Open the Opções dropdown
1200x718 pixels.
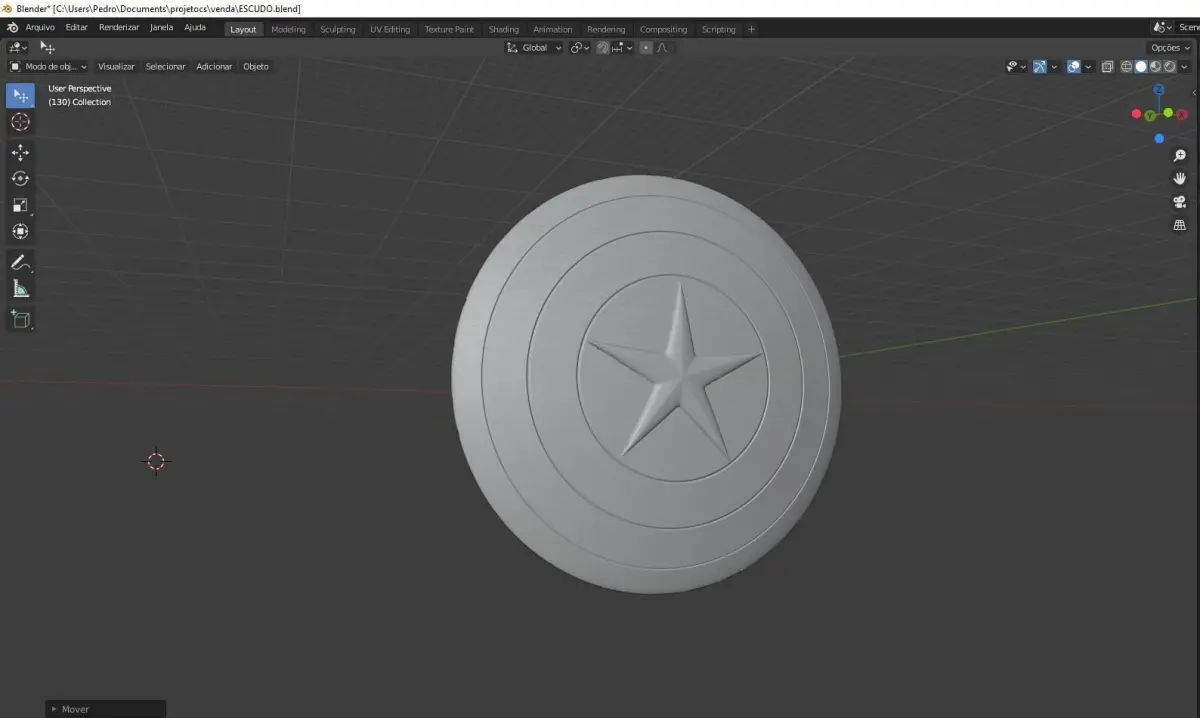coord(1170,47)
